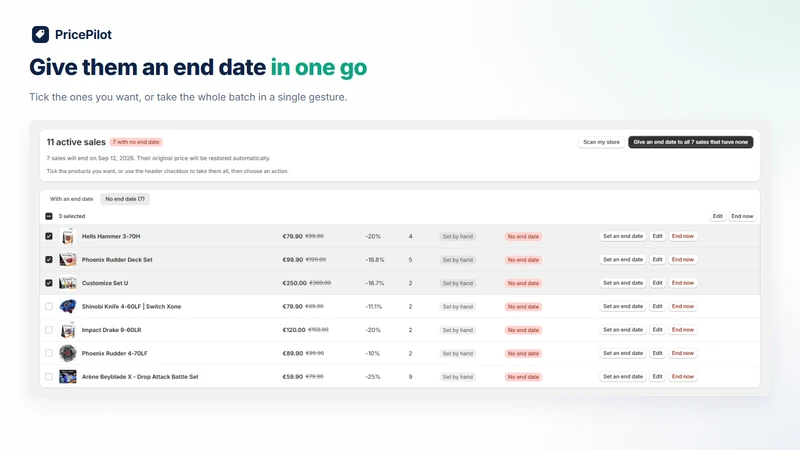The width and height of the screenshot is (800, 450).
Task: Open the Phoenix Rudder Deck Set thumbnail
Action: [68, 260]
